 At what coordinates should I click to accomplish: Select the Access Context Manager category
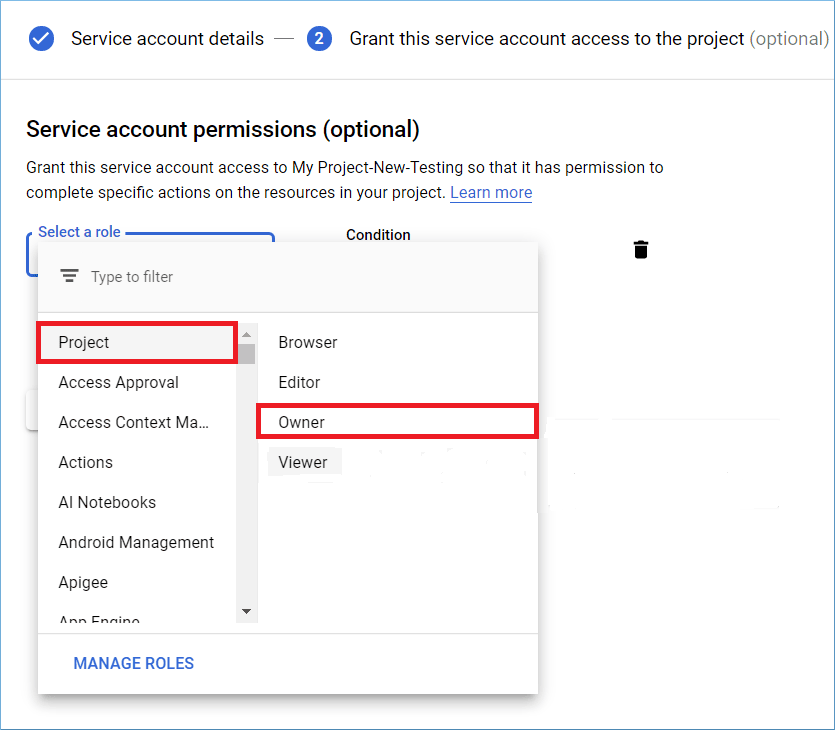[137, 422]
